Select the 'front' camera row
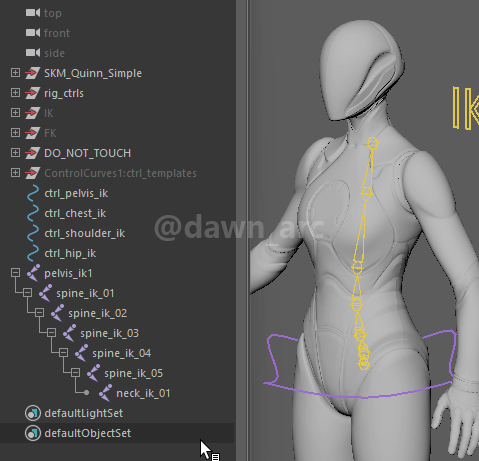The width and height of the screenshot is (479, 461). [x=117, y=33]
